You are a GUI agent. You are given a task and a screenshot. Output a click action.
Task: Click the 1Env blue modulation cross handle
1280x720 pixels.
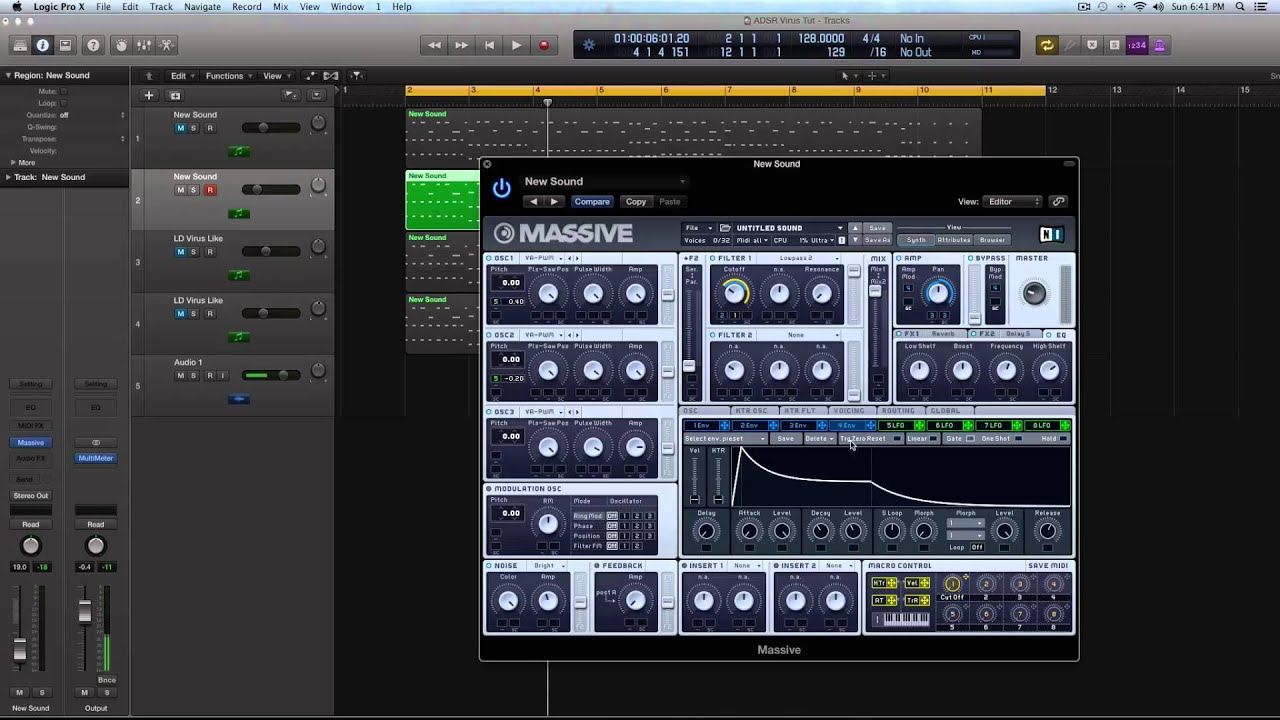726,426
